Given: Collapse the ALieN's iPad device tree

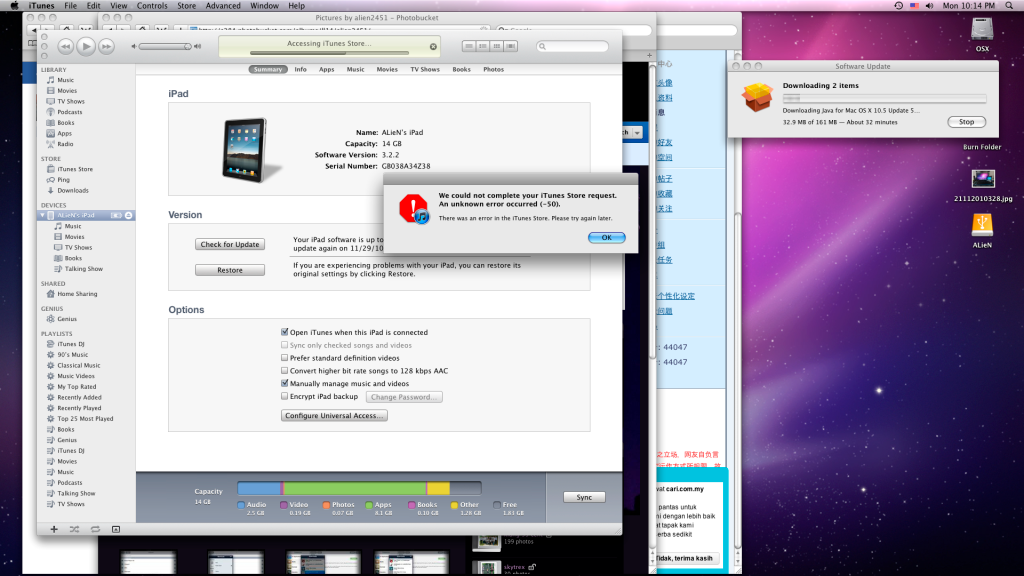Looking at the screenshot, I should pyautogui.click(x=42, y=216).
